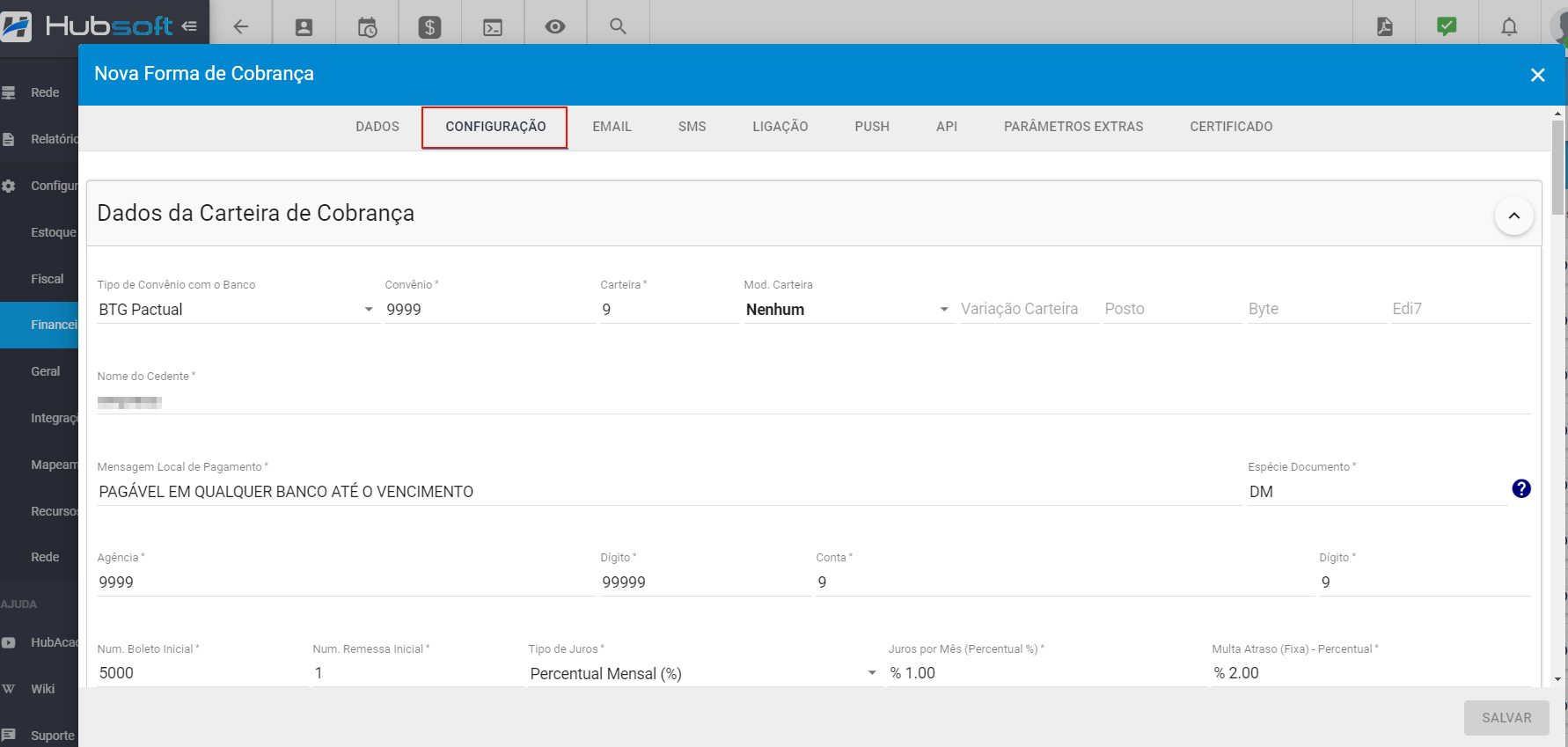
Task: Click Juros por Mês percentual field
Action: [1046, 673]
